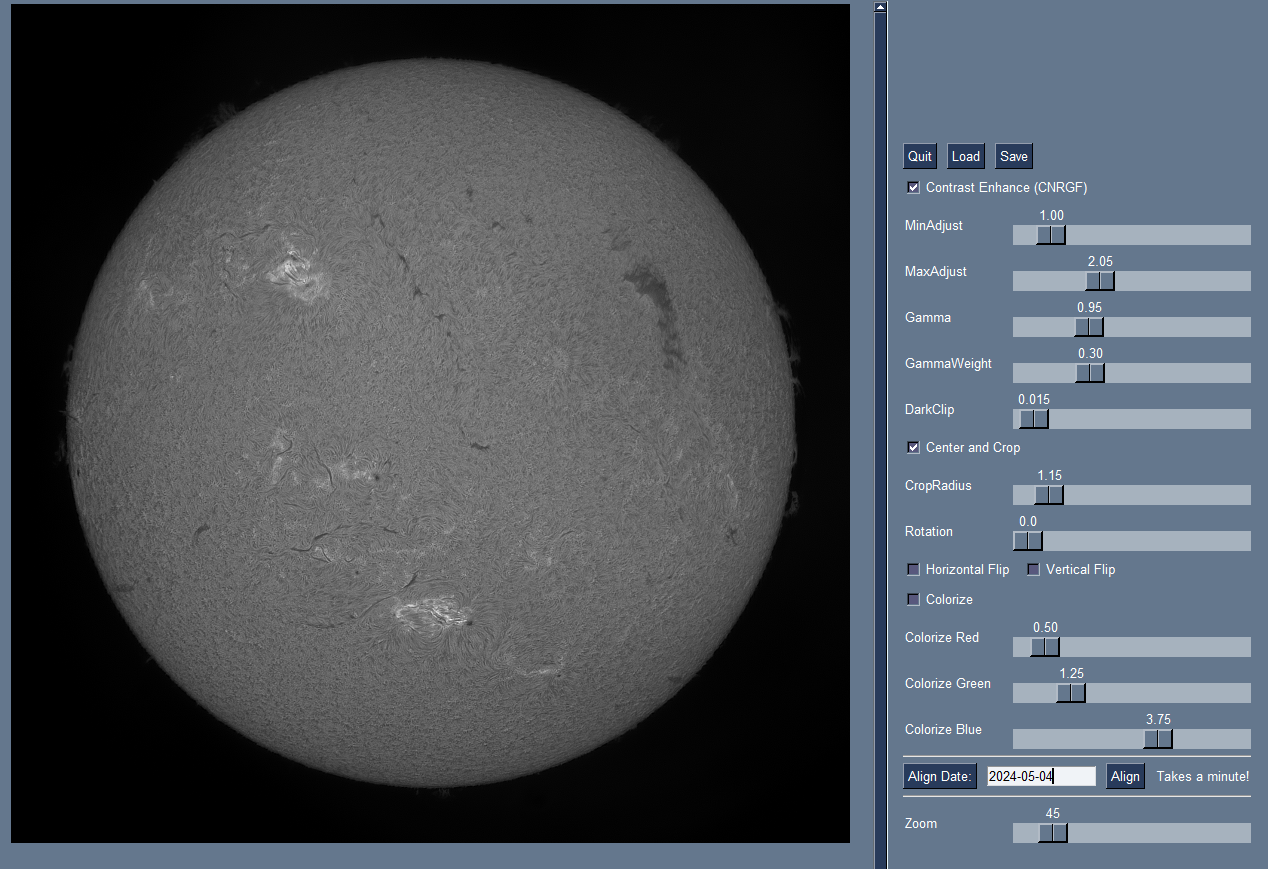Click the Rotation slider handle

point(1028,541)
